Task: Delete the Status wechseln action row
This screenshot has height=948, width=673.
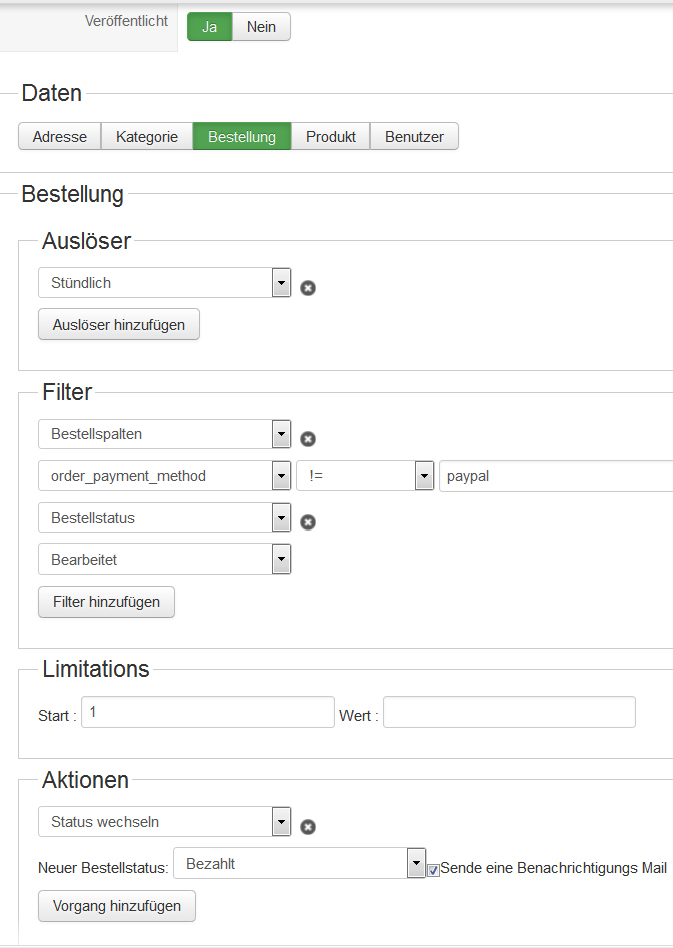Action: coord(308,827)
